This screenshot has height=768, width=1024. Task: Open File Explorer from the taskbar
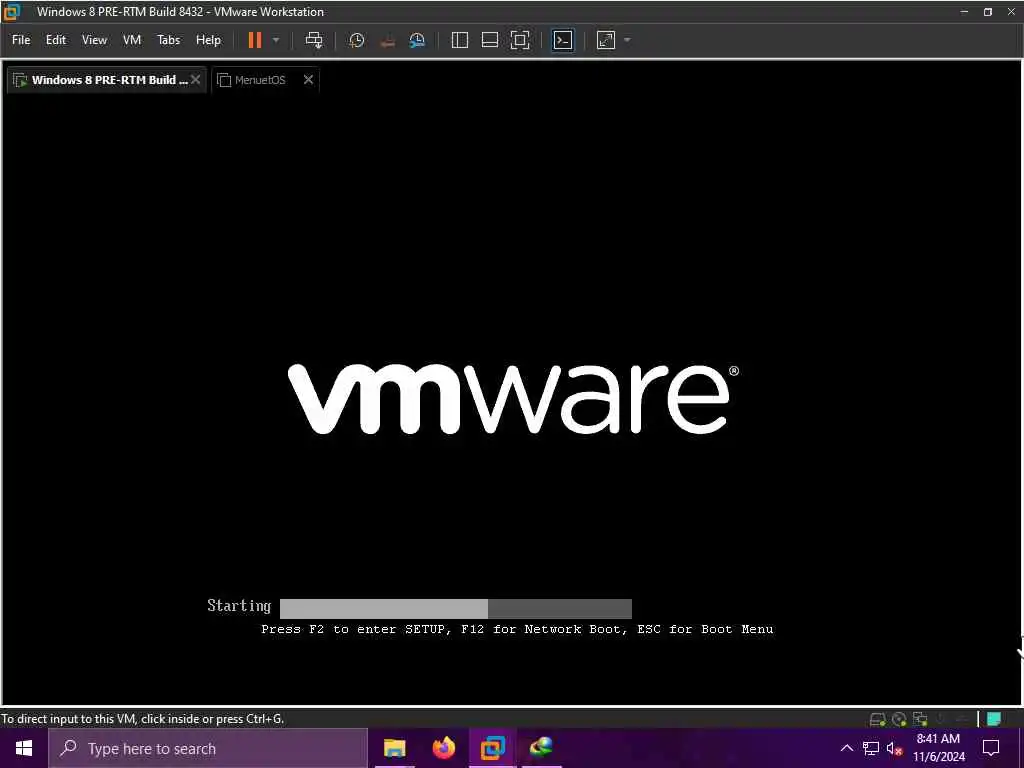[394, 748]
